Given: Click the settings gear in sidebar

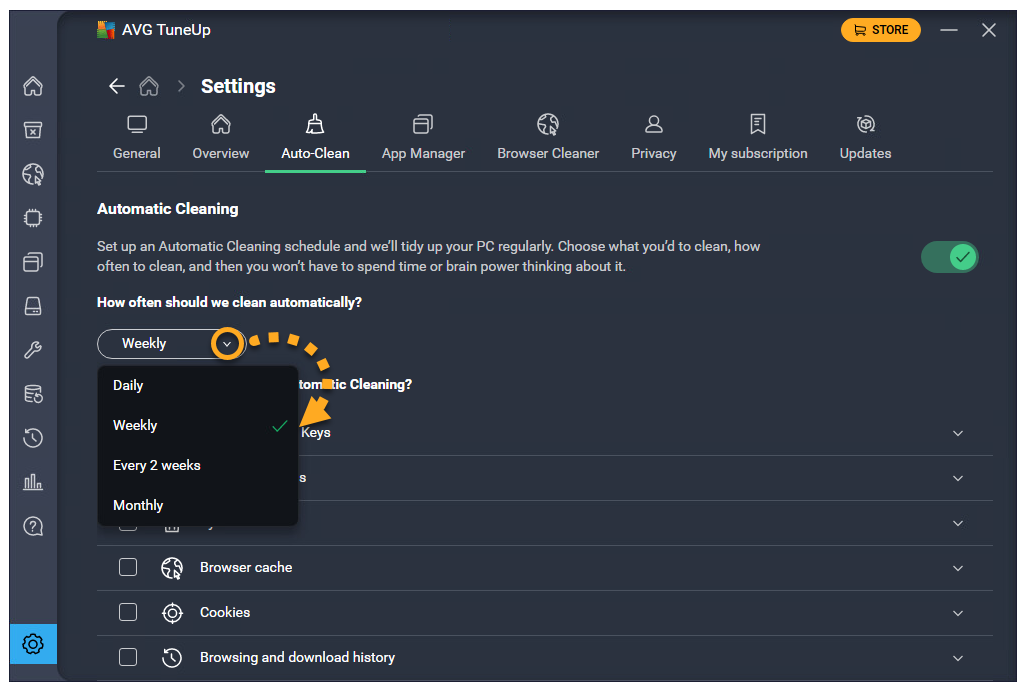Looking at the screenshot, I should coord(33,644).
